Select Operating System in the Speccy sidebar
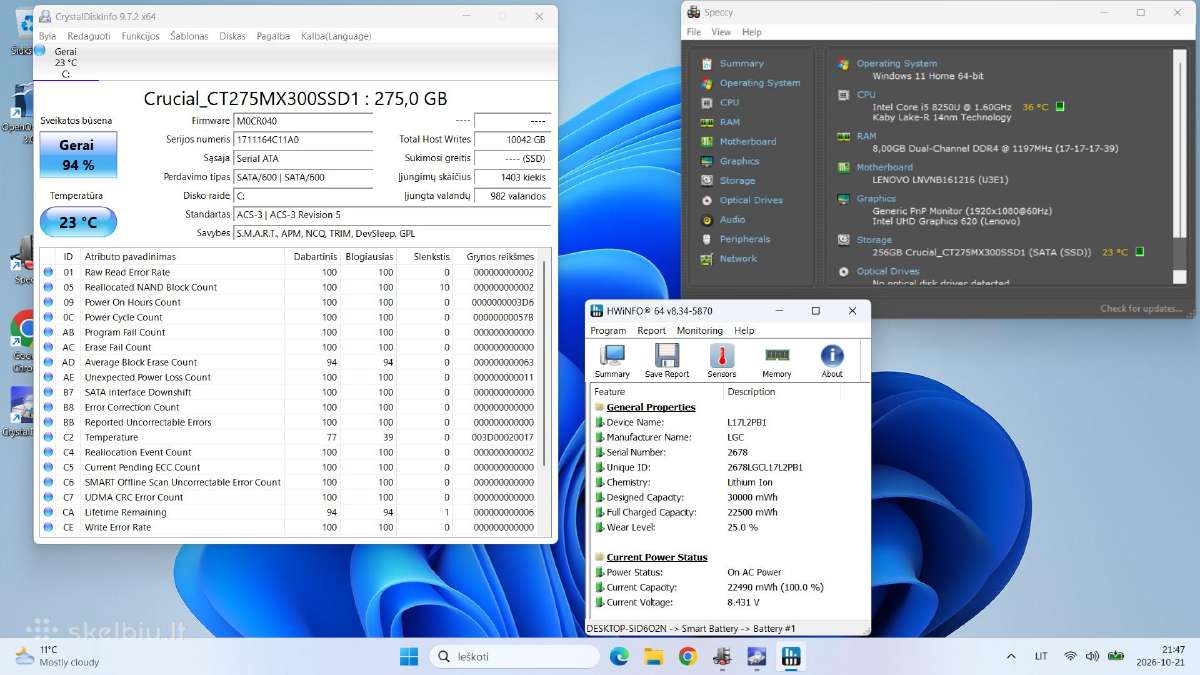Viewport: 1200px width, 675px height. (x=760, y=83)
